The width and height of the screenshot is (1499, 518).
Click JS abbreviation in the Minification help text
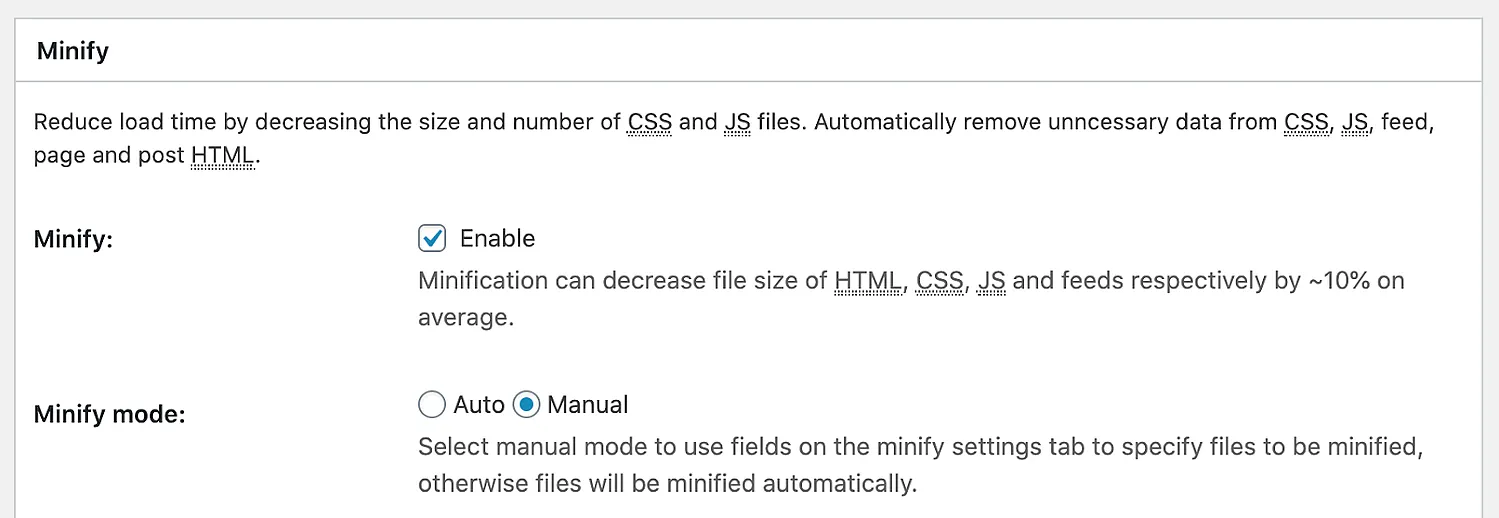(991, 280)
